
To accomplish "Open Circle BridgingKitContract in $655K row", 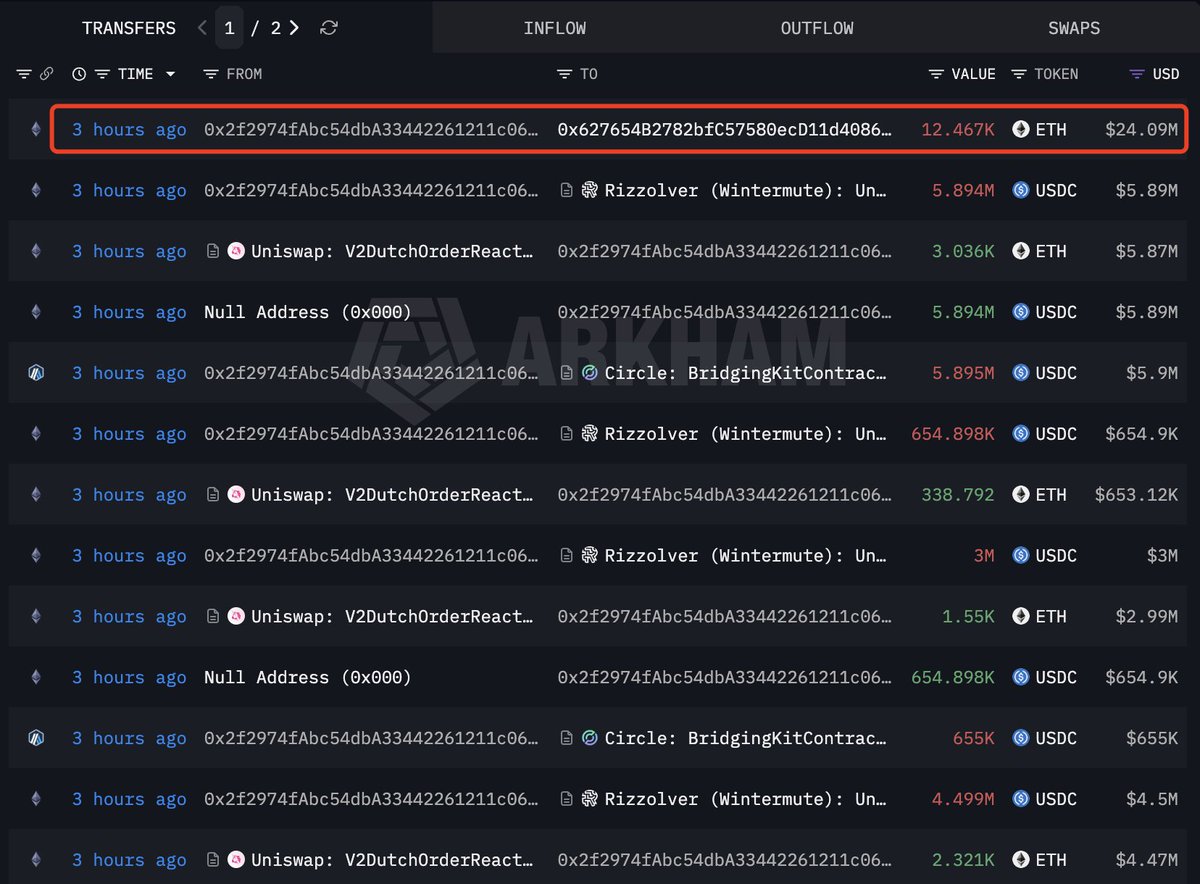I will (x=746, y=738).
